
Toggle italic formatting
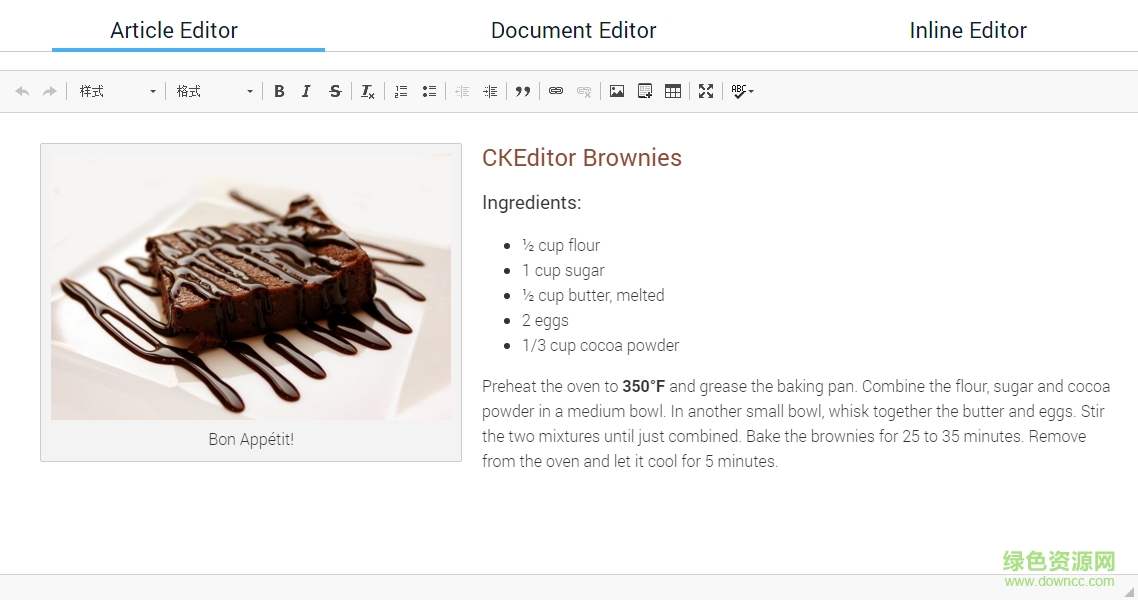click(306, 91)
